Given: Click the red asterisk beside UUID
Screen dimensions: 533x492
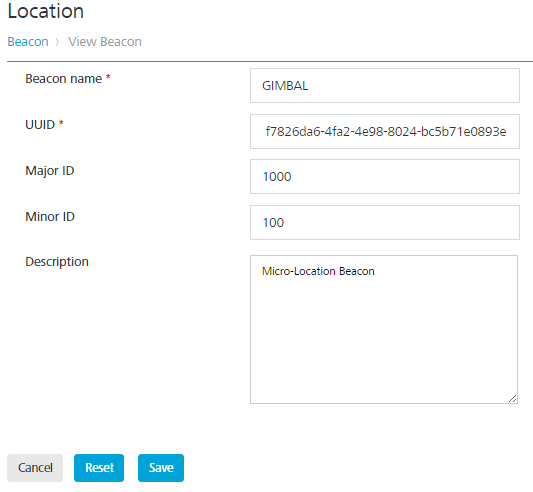Looking at the screenshot, I should (61, 123).
